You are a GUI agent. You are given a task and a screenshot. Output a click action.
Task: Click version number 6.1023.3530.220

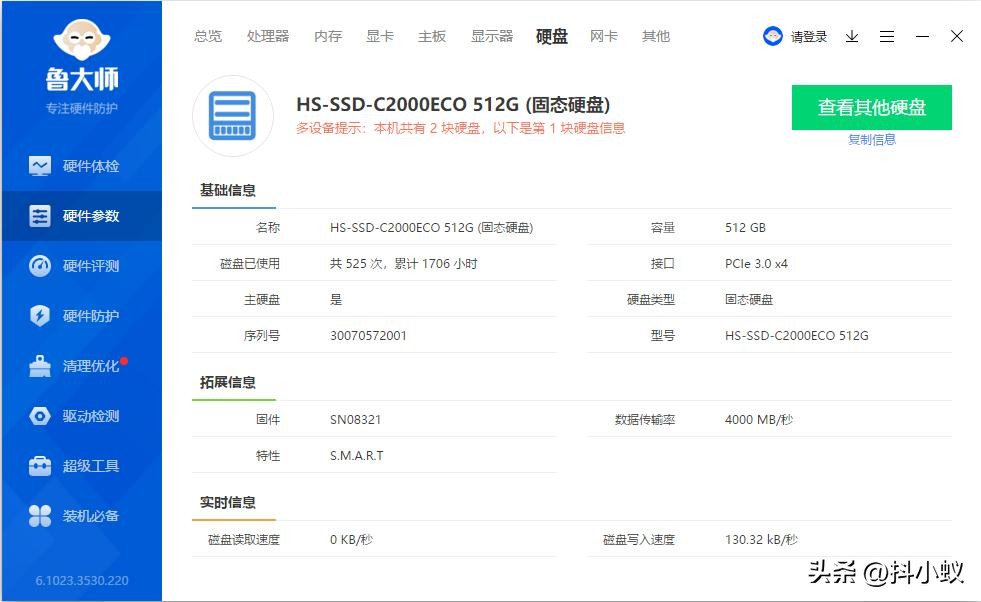[82, 581]
